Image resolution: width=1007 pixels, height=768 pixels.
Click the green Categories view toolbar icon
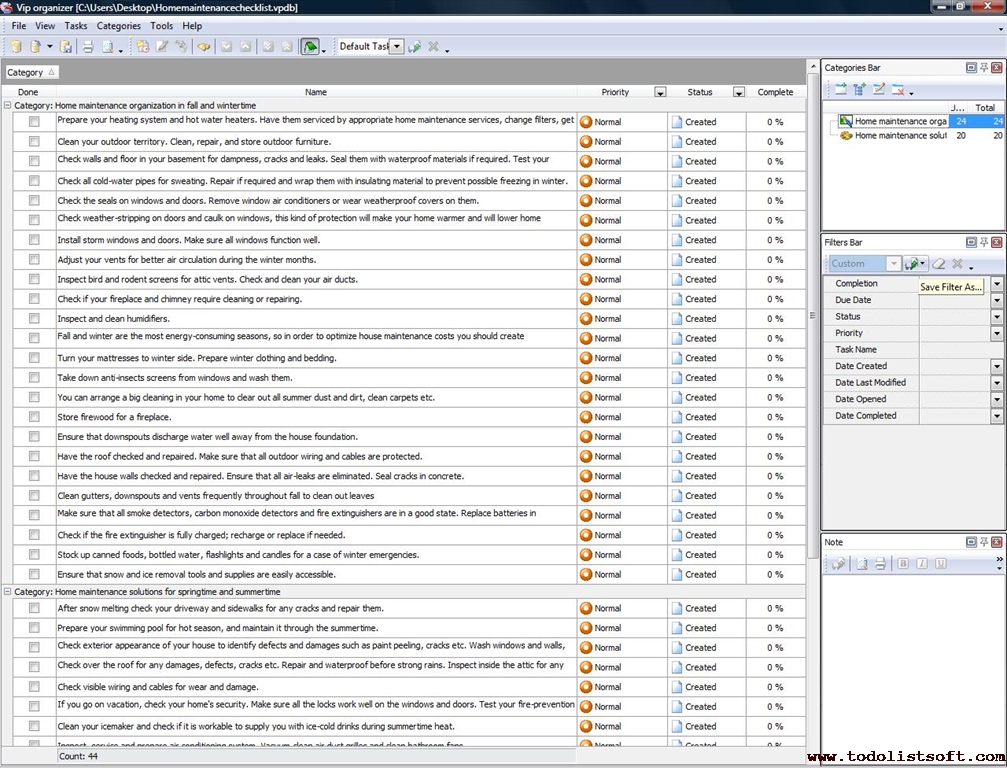click(x=311, y=47)
